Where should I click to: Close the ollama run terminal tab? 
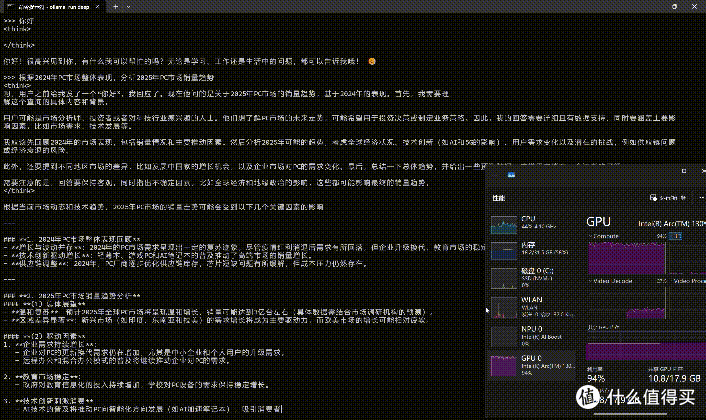click(x=97, y=7)
